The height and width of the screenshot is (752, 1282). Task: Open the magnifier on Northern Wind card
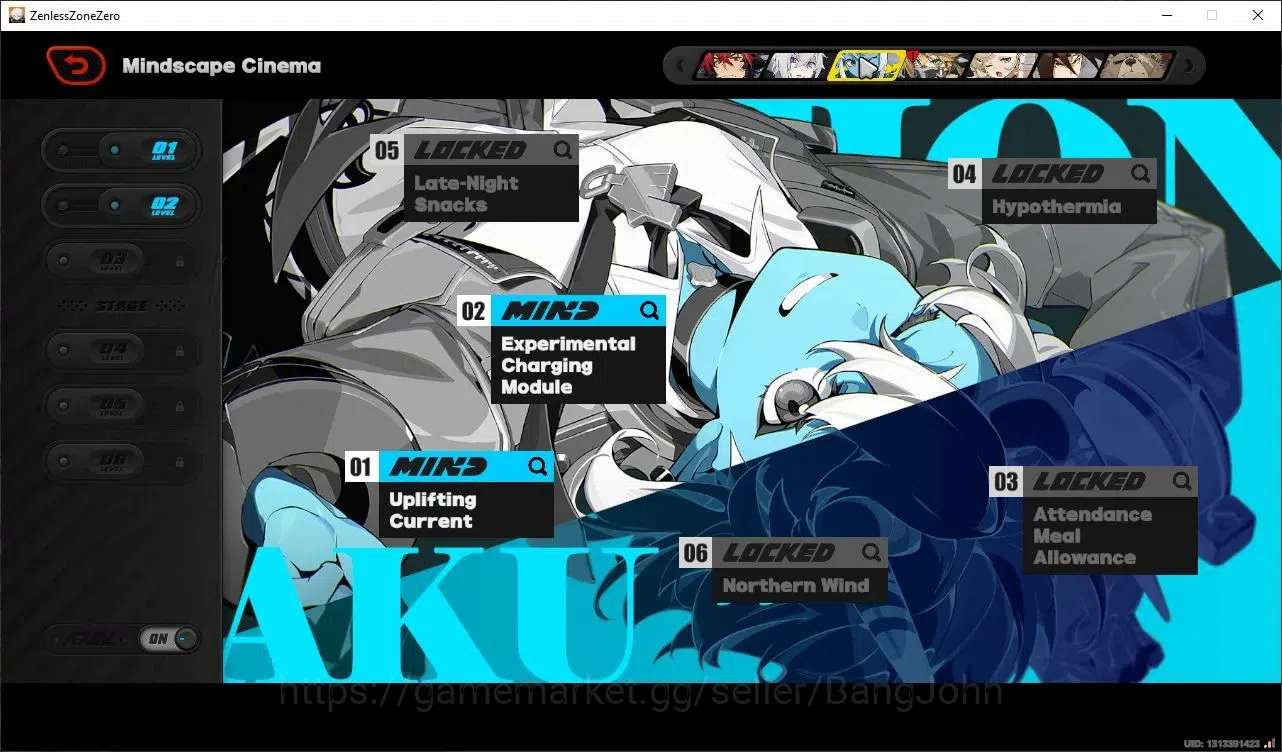(x=871, y=552)
